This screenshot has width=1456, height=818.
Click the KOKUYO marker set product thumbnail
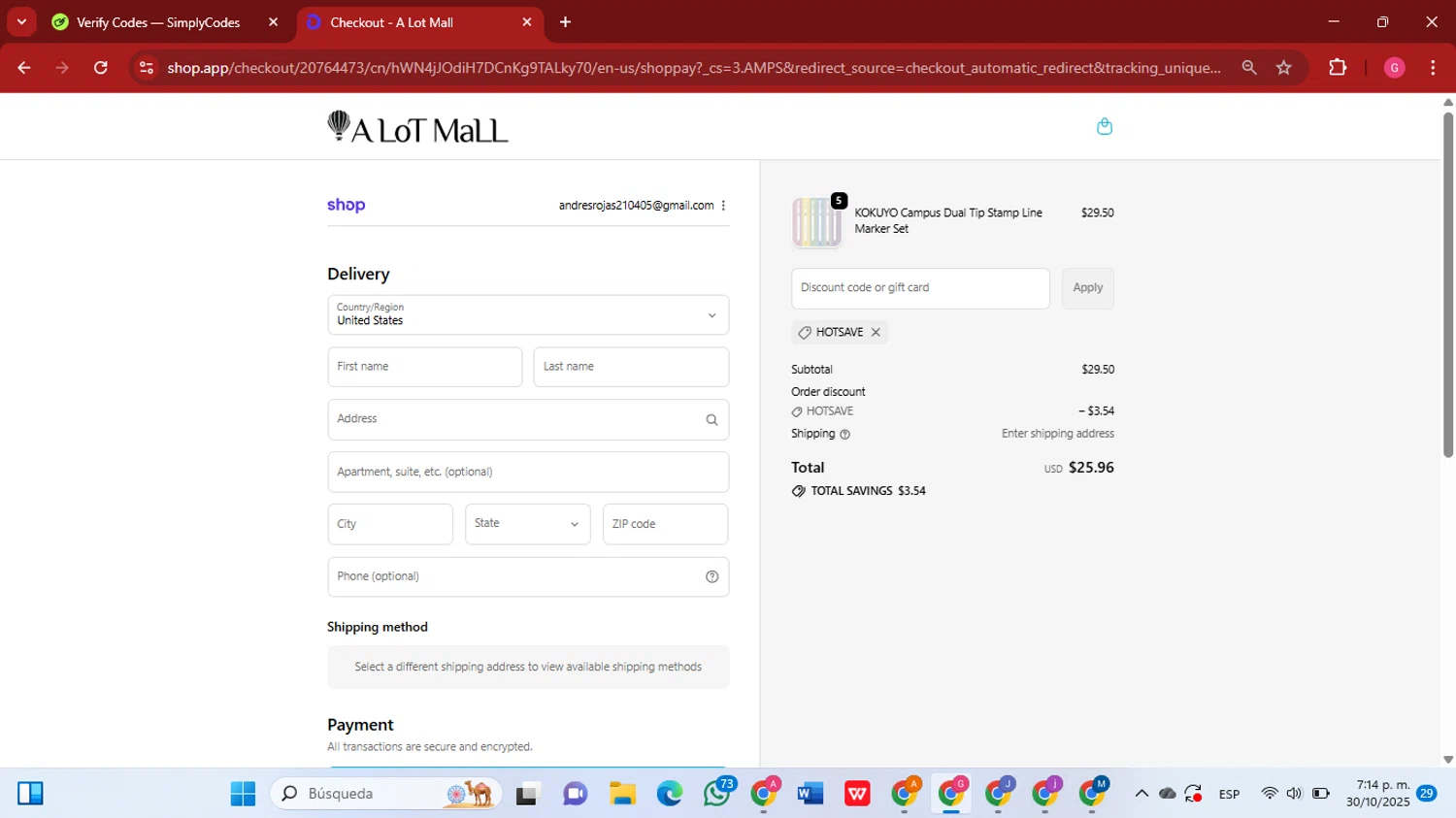coord(817,221)
